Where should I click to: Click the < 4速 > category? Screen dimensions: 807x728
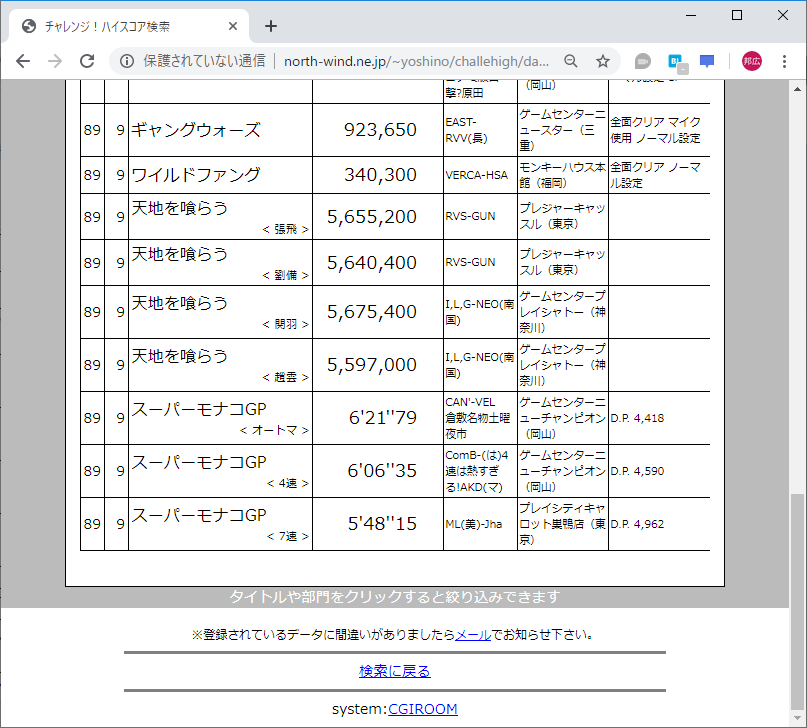[288, 483]
